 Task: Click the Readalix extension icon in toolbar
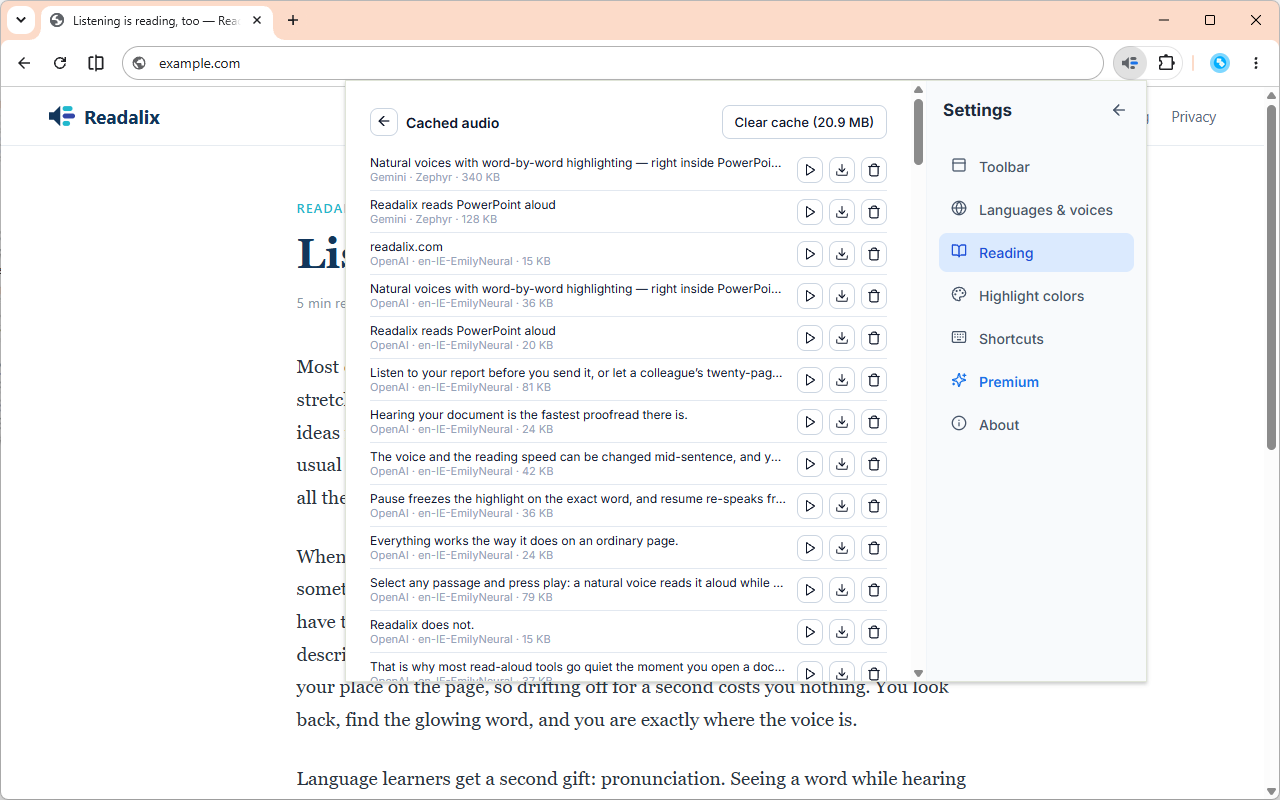(x=1130, y=63)
